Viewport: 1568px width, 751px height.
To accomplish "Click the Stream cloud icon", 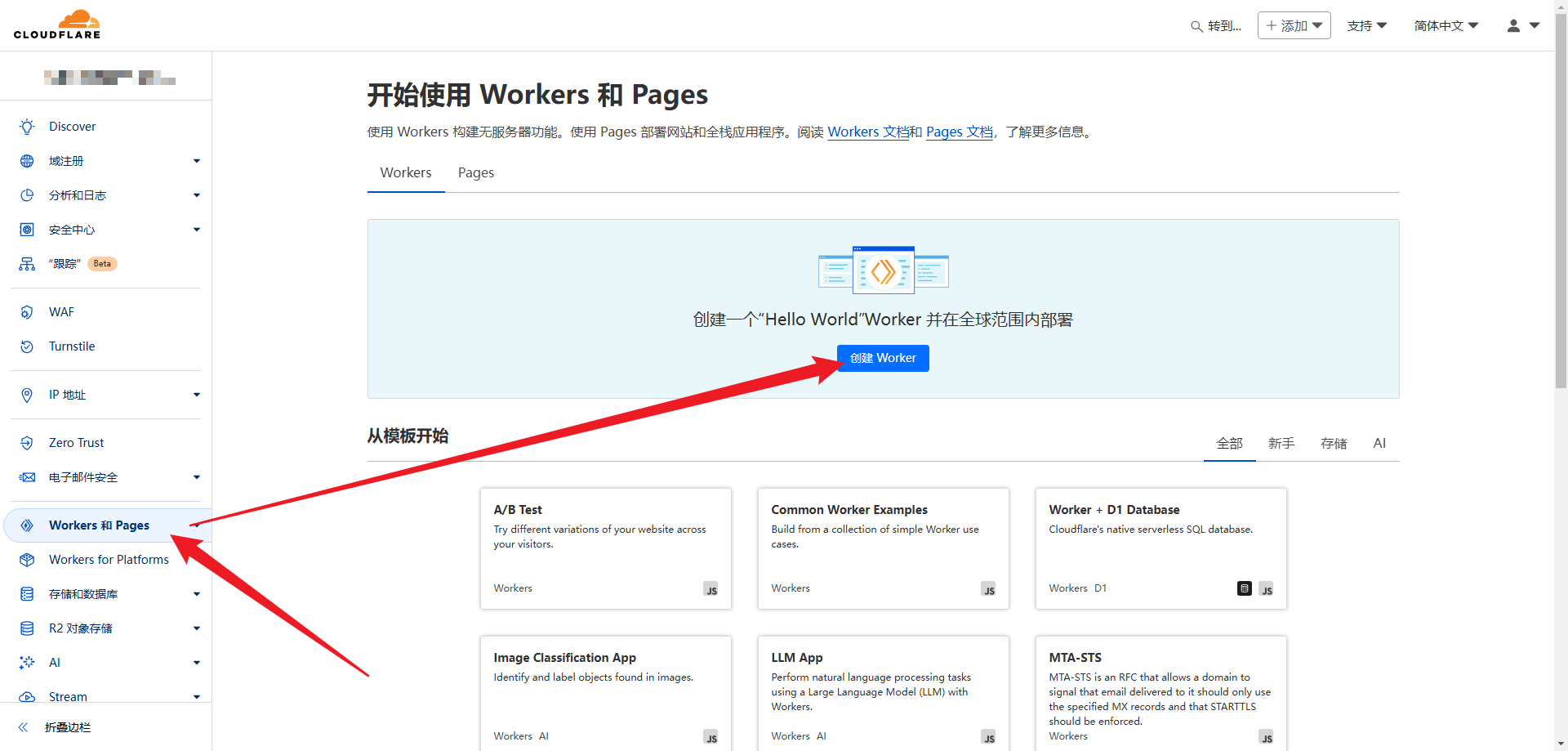I will 27,697.
